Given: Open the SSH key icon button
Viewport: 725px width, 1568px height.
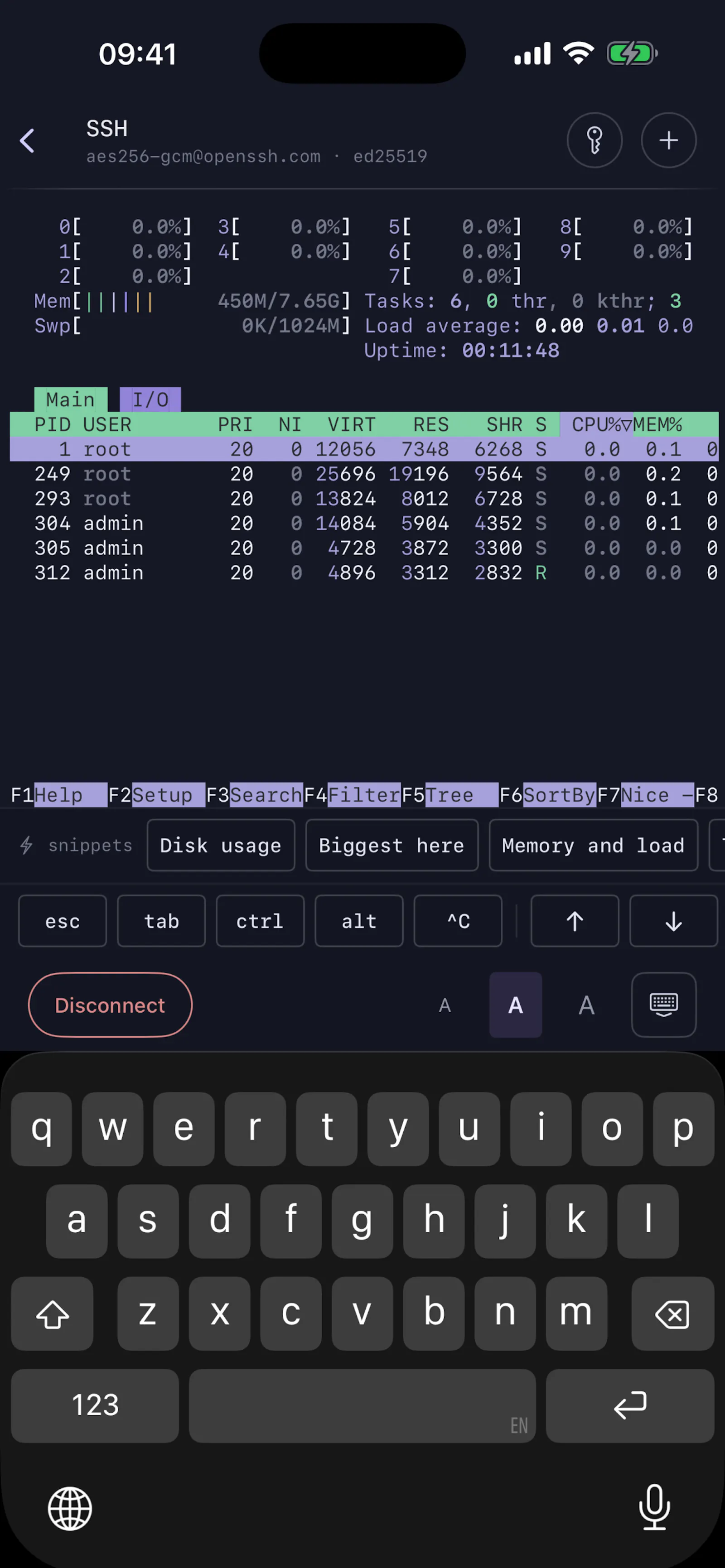Looking at the screenshot, I should point(594,140).
